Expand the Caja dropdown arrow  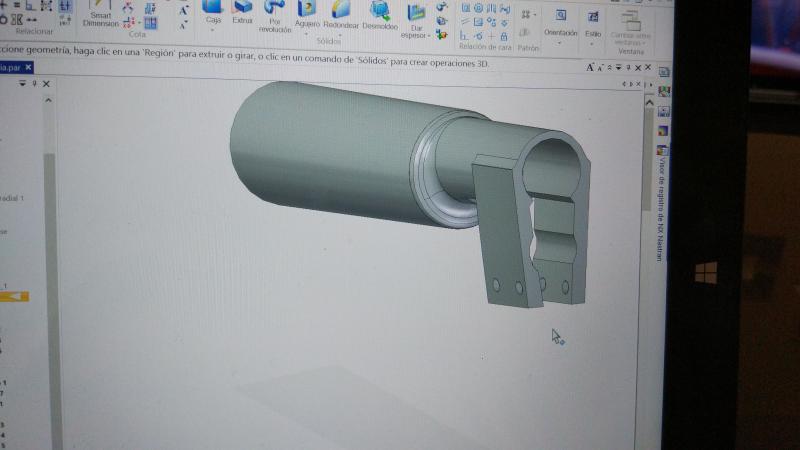coord(212,30)
